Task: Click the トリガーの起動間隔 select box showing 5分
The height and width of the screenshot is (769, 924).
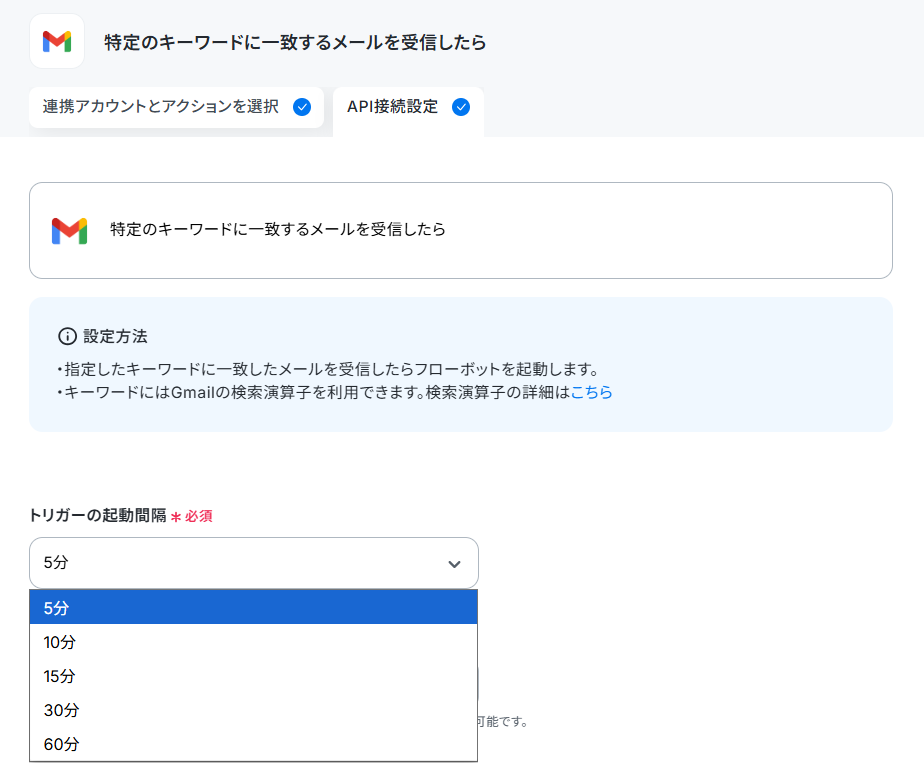Action: click(254, 563)
